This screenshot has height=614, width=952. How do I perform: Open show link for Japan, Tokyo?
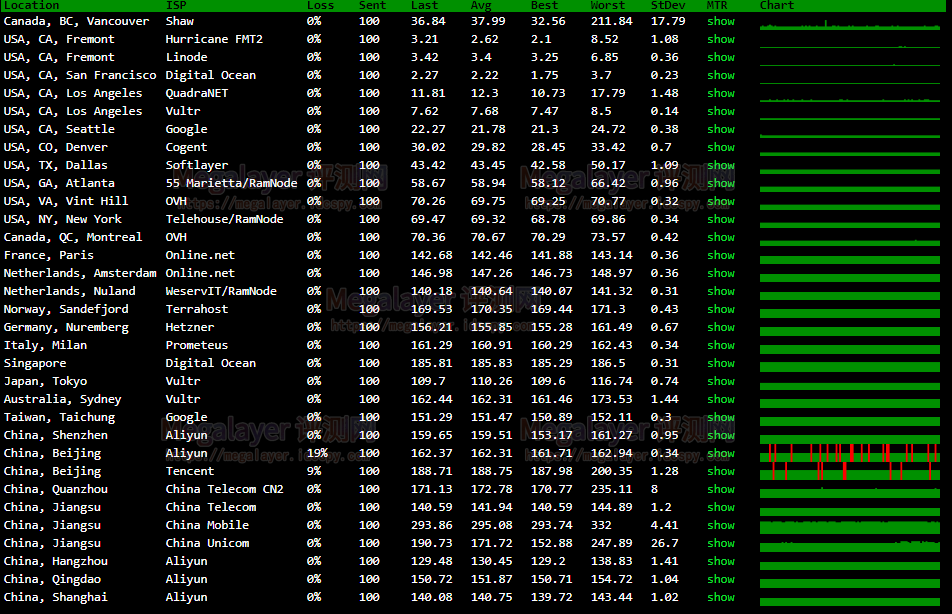(x=721, y=381)
